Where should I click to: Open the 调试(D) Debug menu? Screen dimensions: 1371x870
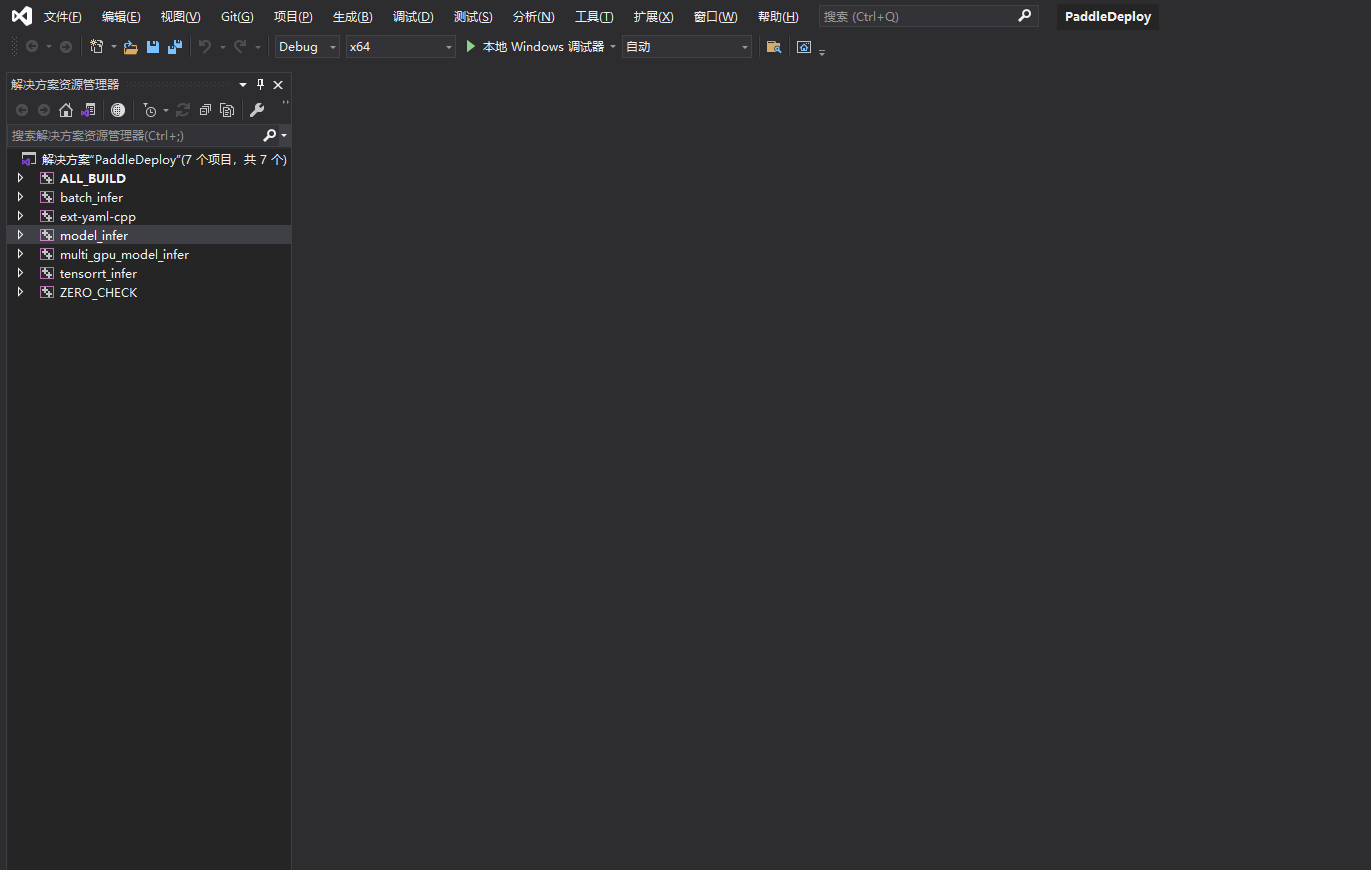pyautogui.click(x=413, y=17)
